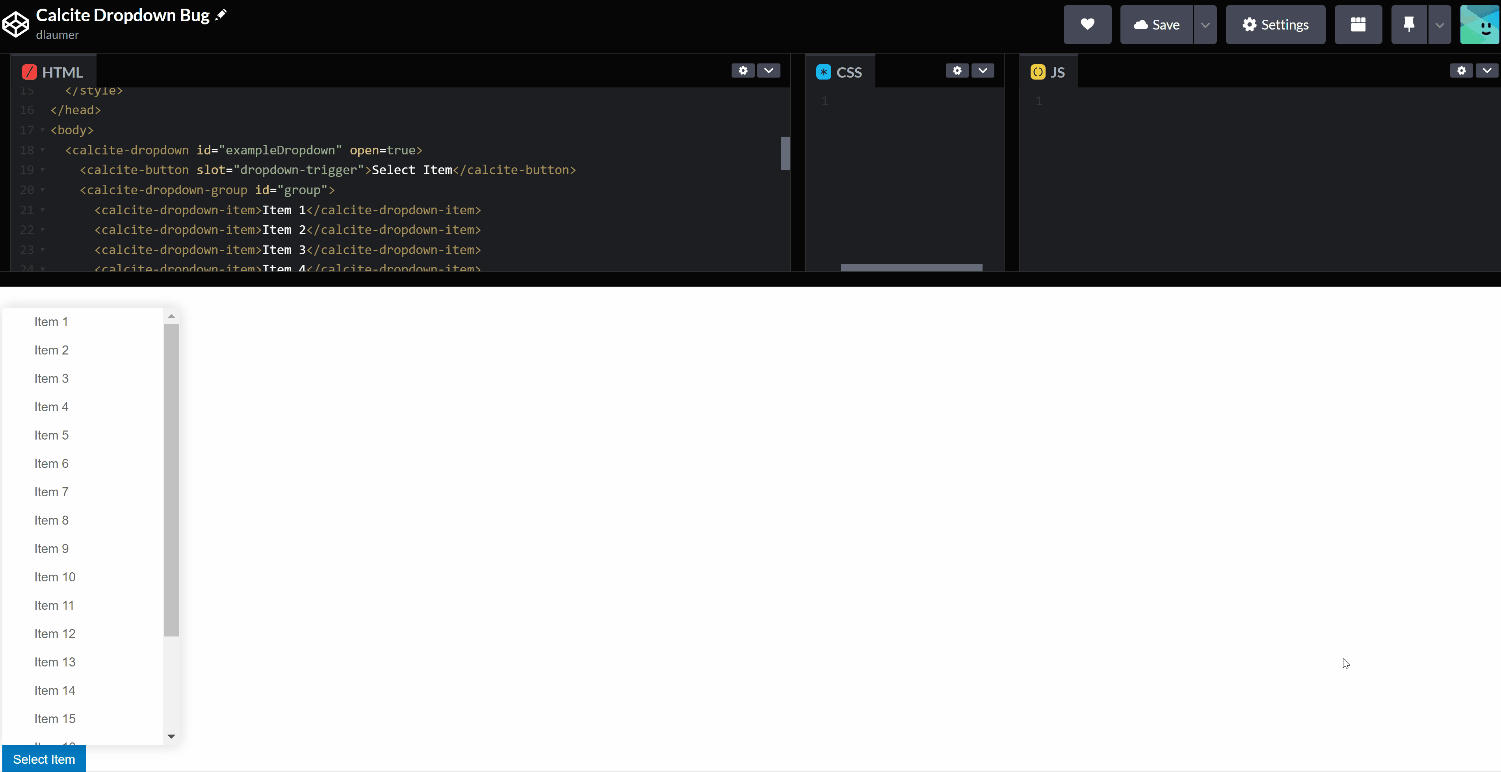The height and width of the screenshot is (772, 1501).
Task: Select the CSS editor tab
Action: tap(839, 72)
